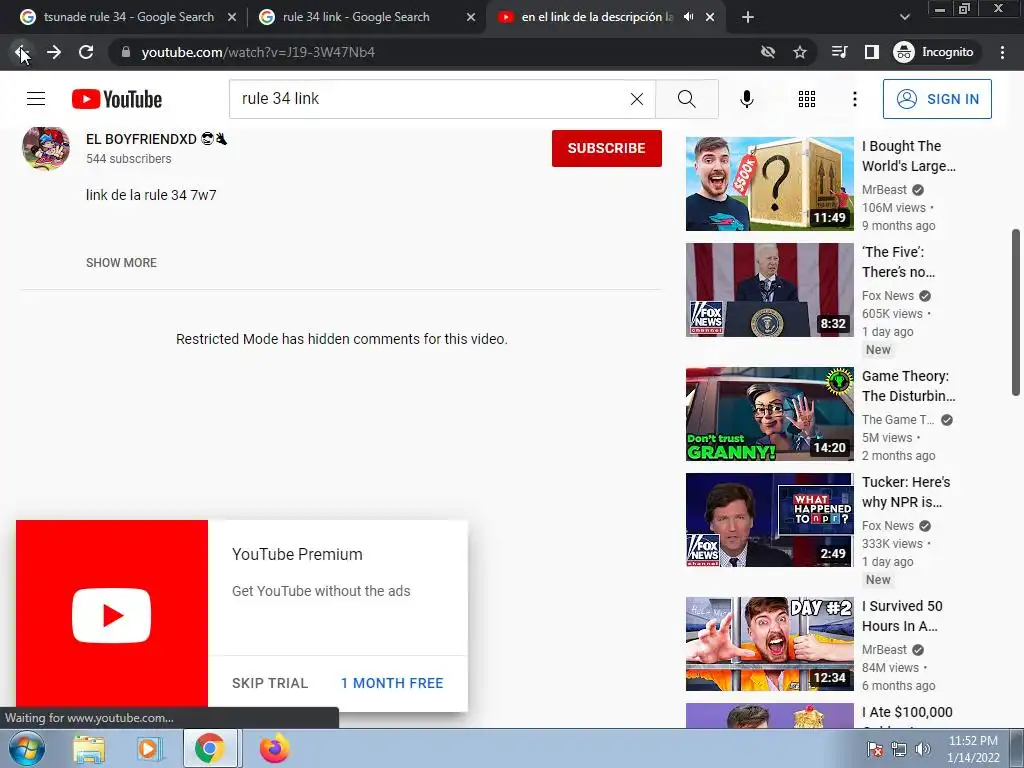This screenshot has height=768, width=1024.
Task: Open a new tab with plus button
Action: 748,17
